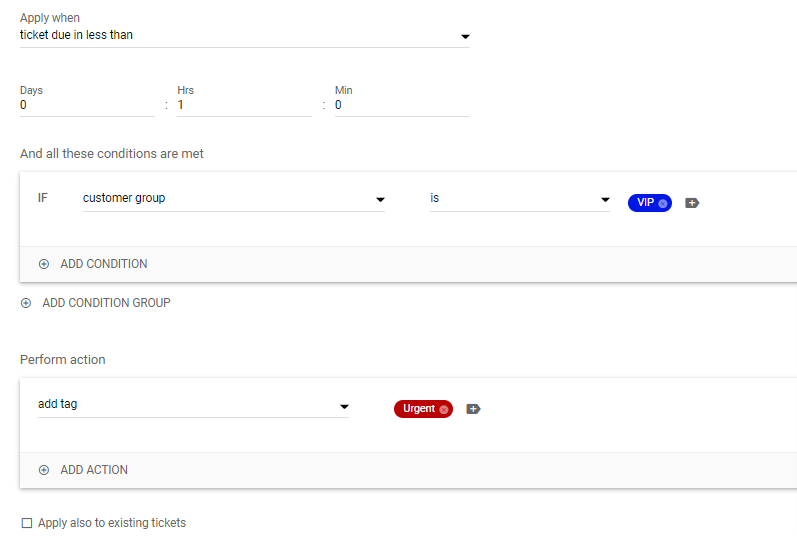Click the ADD CONDITION button

[104, 264]
